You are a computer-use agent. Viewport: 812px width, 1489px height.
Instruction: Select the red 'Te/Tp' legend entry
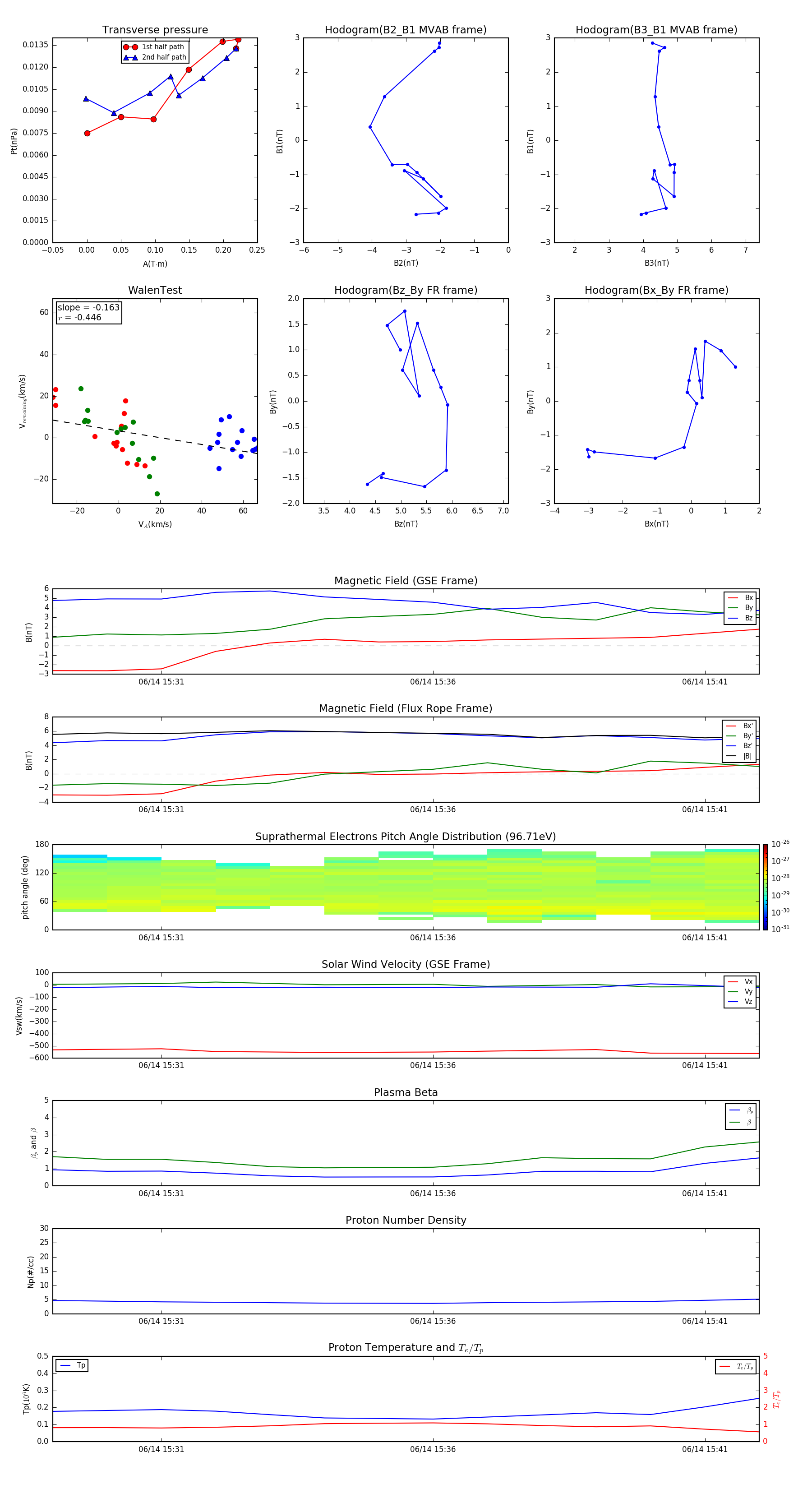(736, 1367)
